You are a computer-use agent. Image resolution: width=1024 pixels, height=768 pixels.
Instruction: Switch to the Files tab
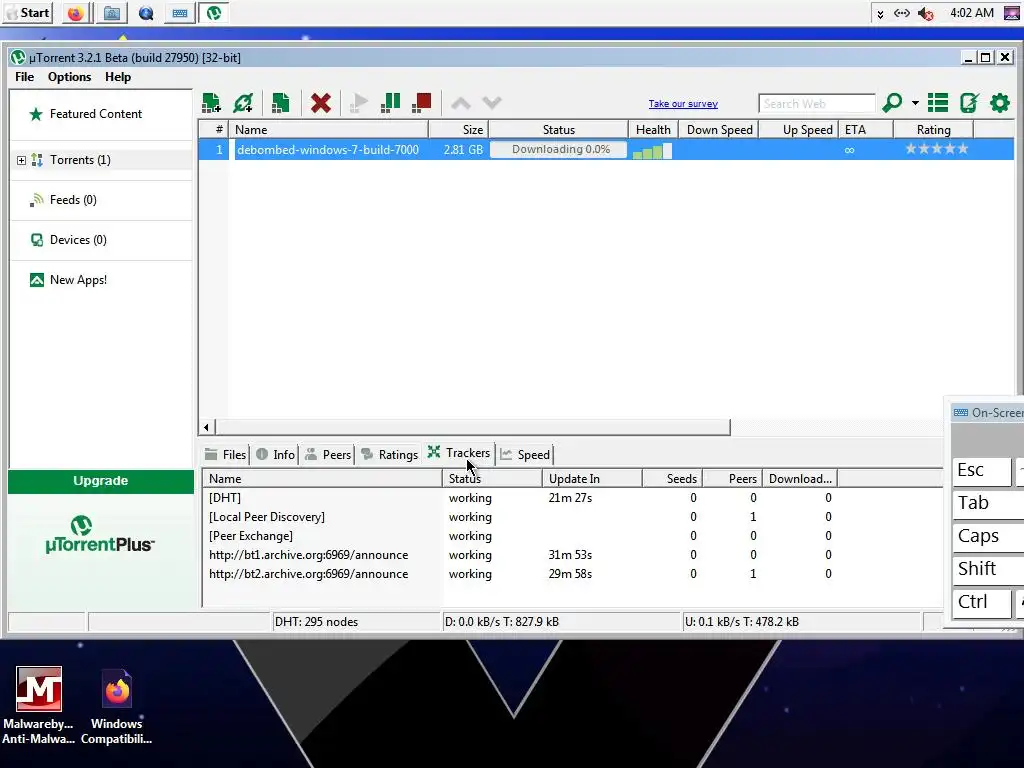[225, 455]
